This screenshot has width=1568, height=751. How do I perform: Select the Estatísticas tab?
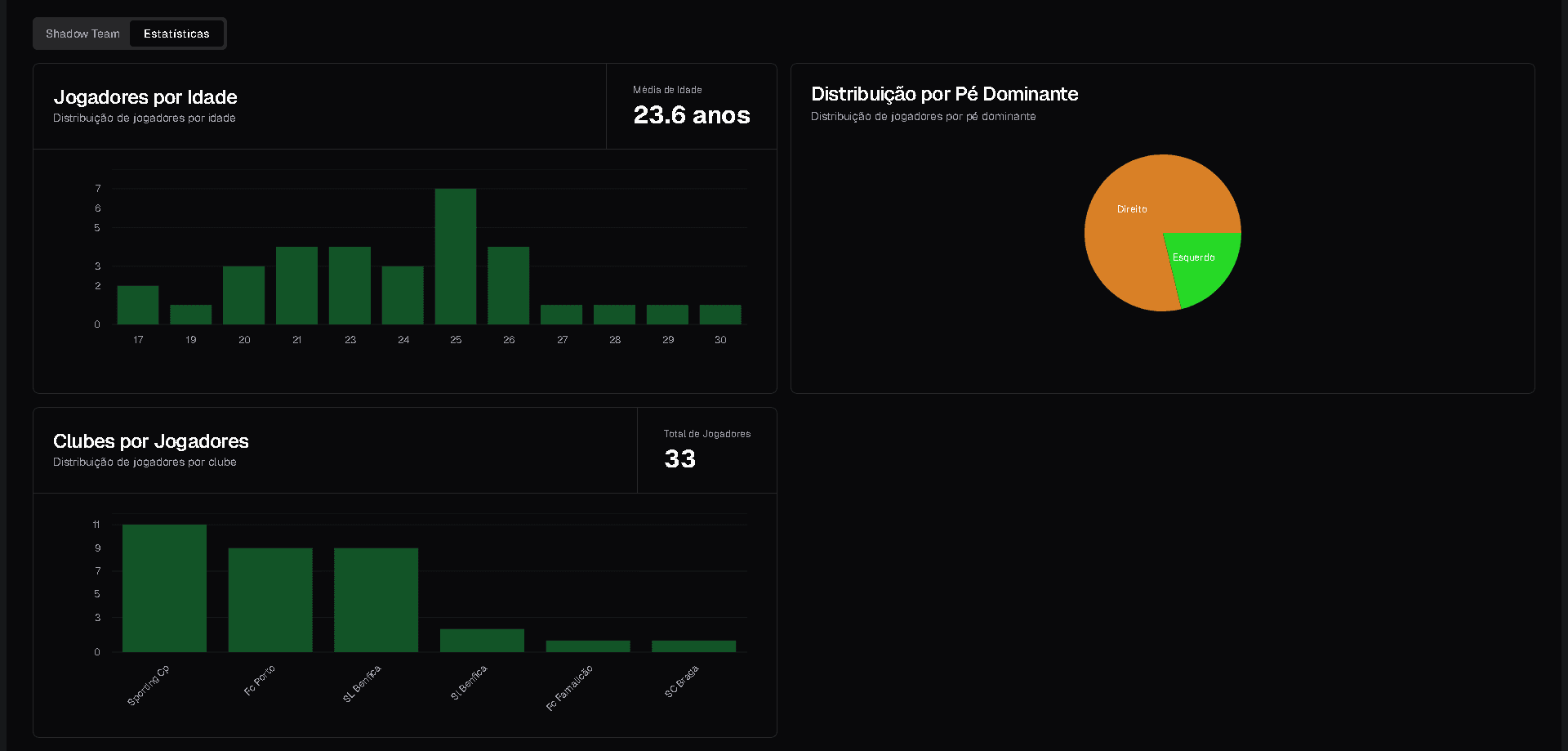coord(176,34)
